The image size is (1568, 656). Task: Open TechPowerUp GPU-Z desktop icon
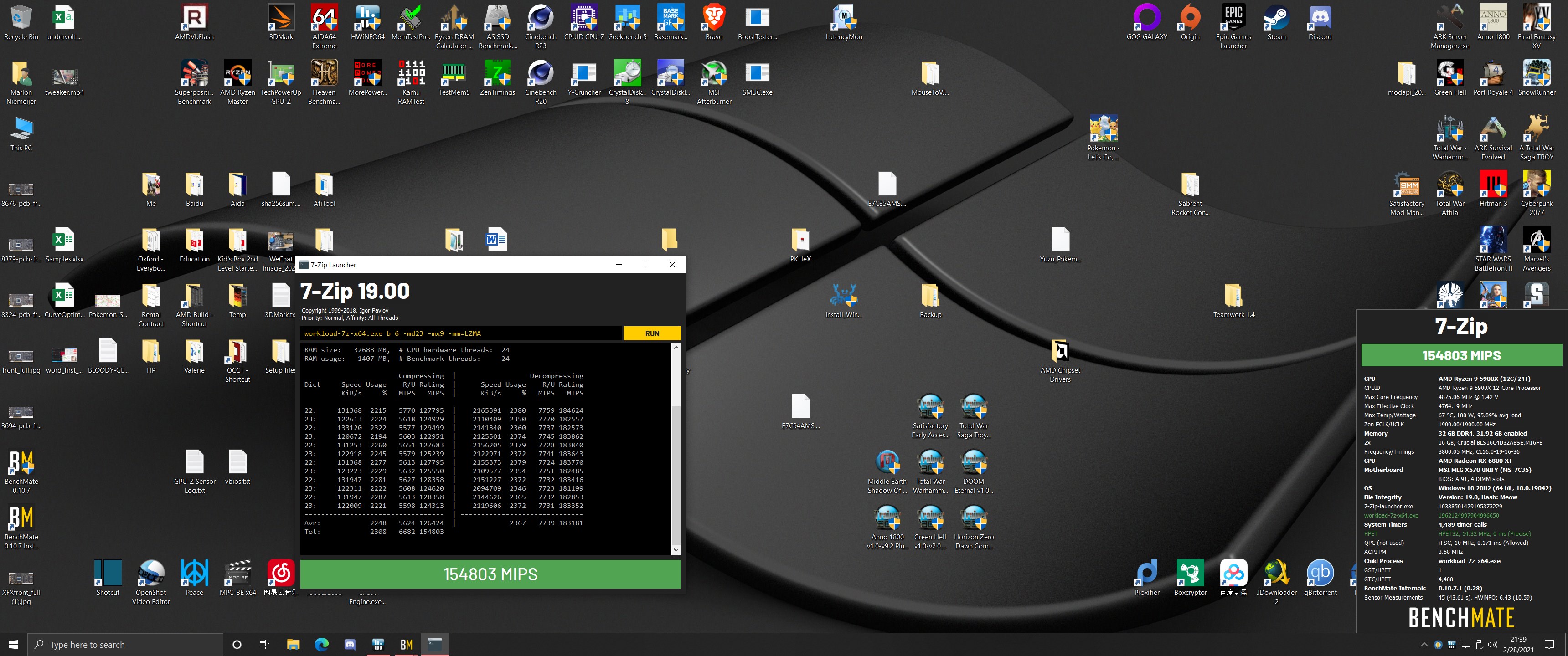[281, 82]
